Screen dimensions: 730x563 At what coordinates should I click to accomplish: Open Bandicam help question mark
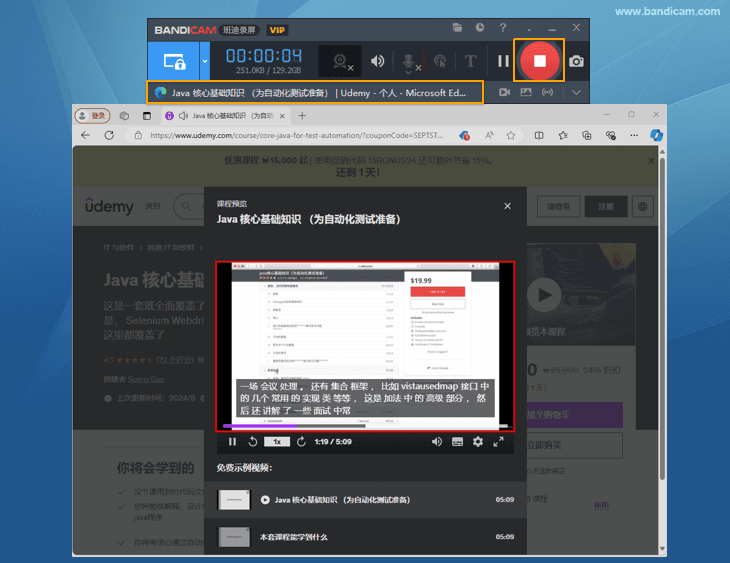coord(503,28)
